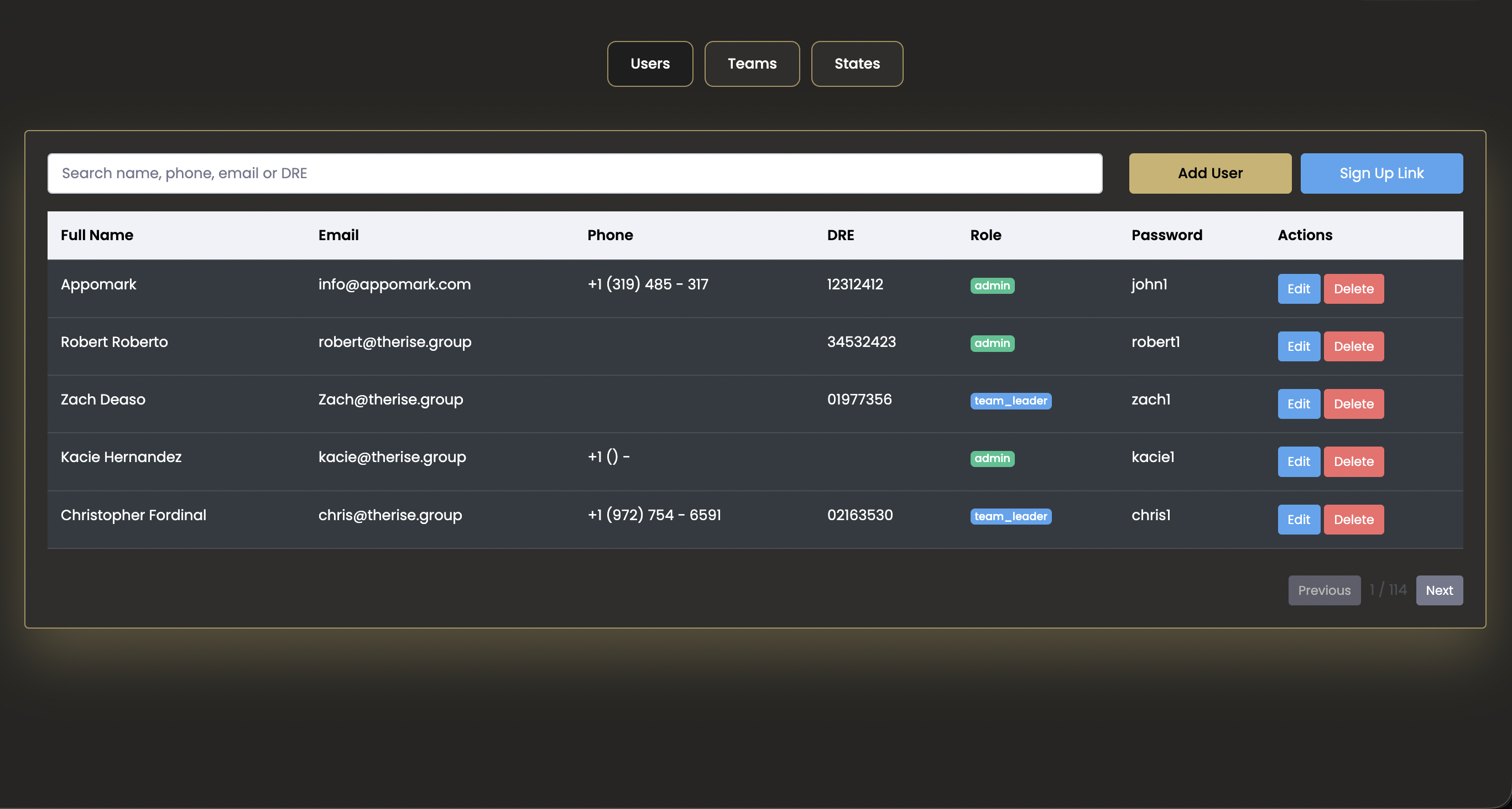Click the admin badge for Appomark
1512x809 pixels.
tap(992, 286)
